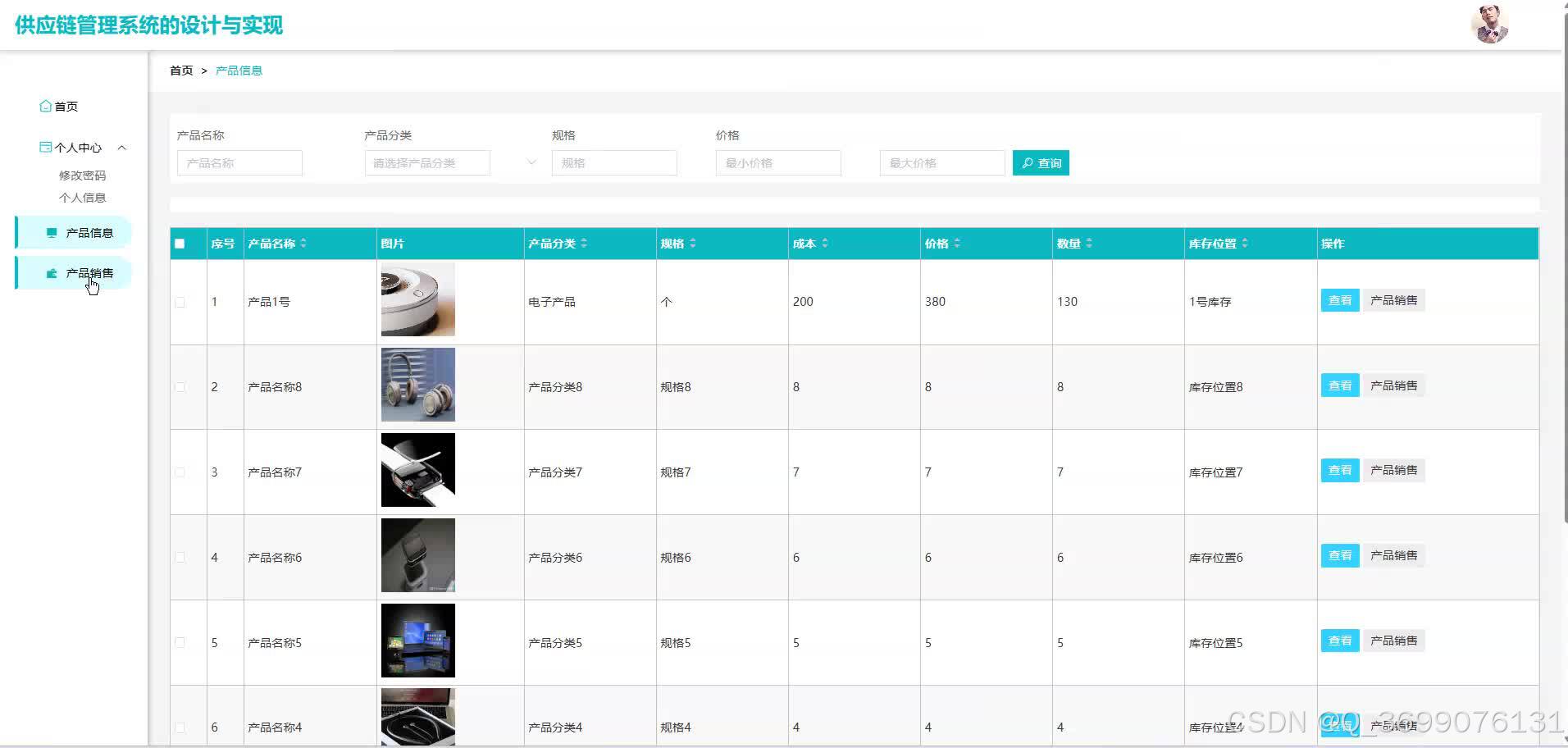Check the row for 产品名称4

180,727
